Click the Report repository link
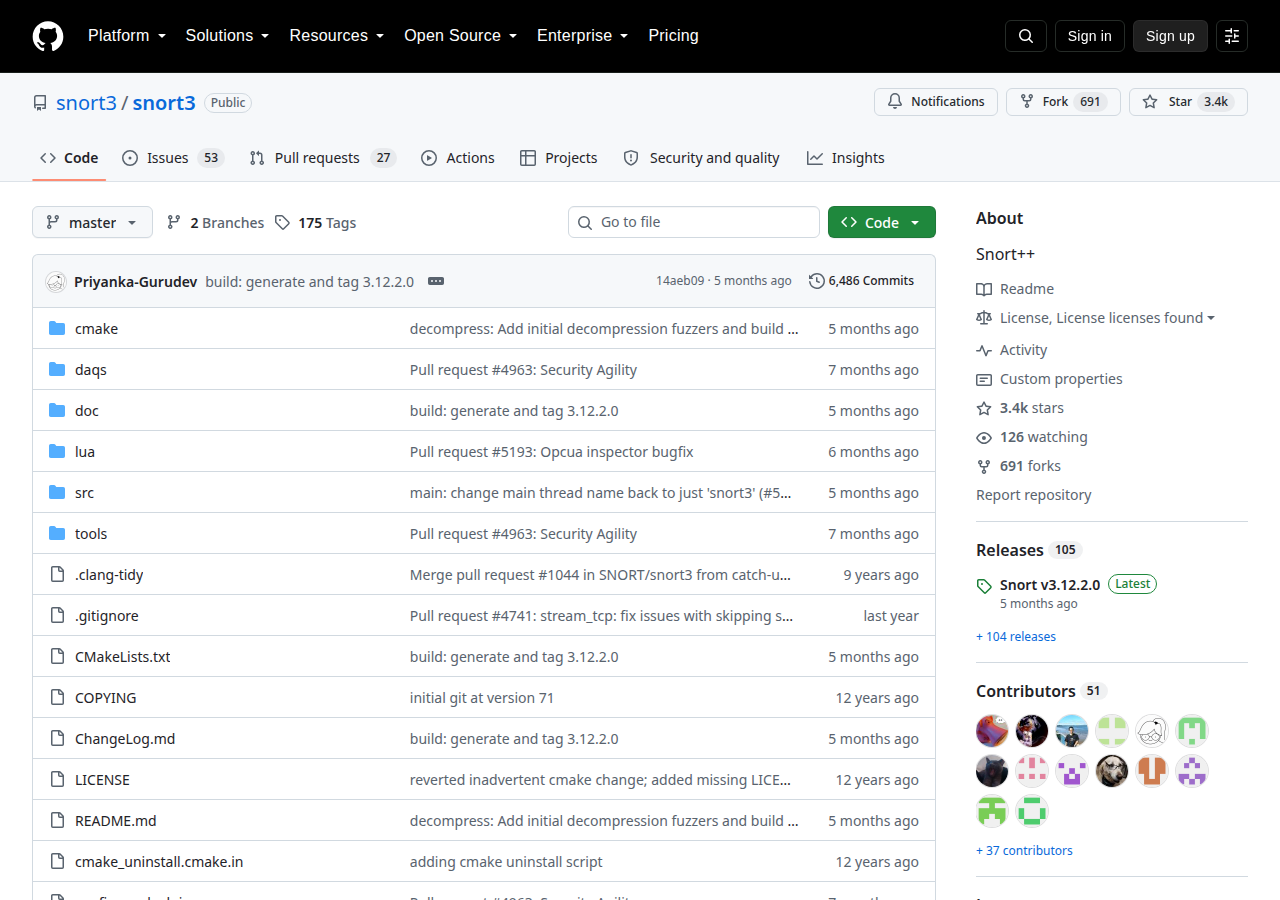1280x900 pixels. 1034,495
